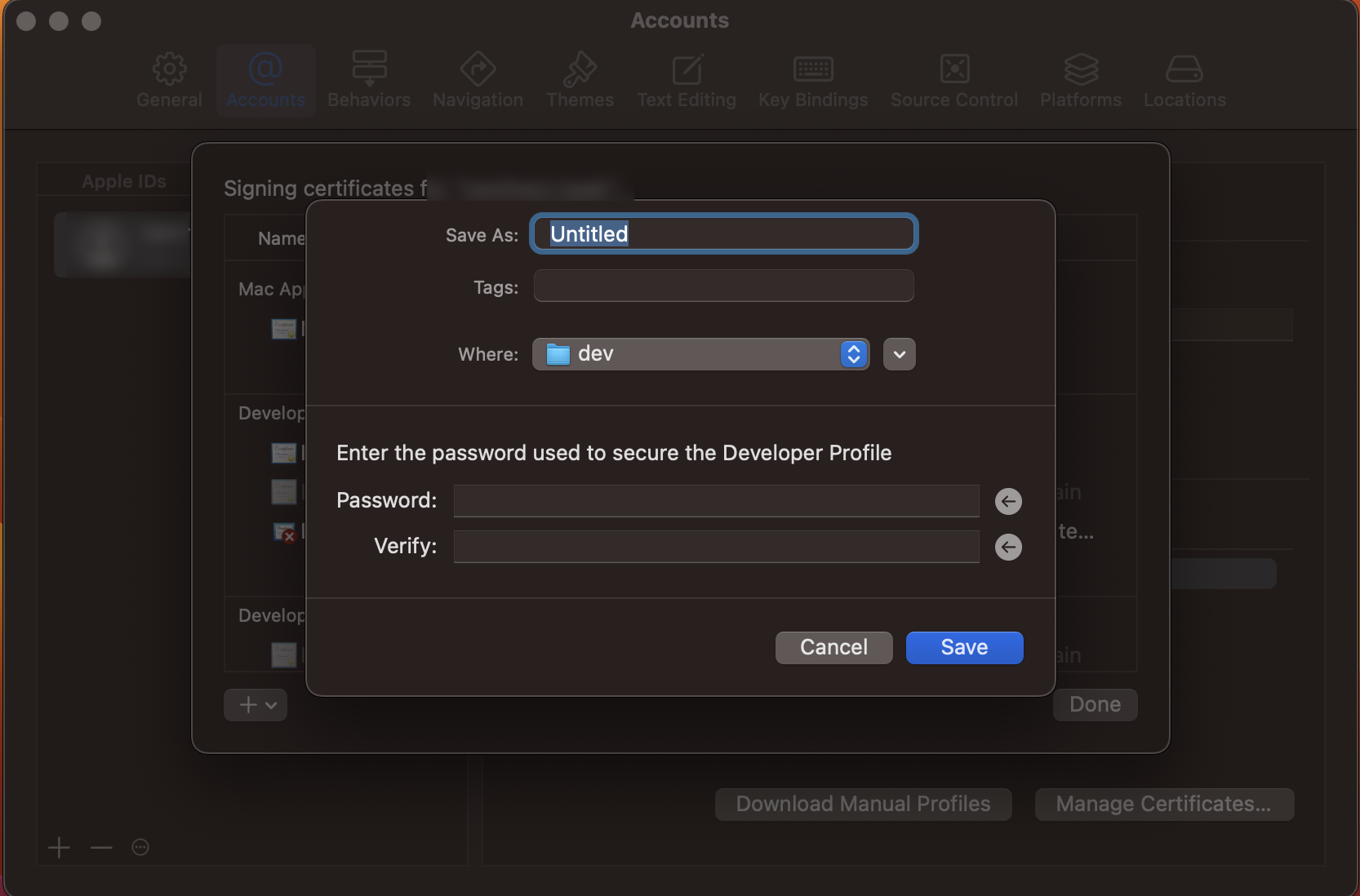Screen dimensions: 1360x896
Task: Cancel the save dialog
Action: pyautogui.click(x=834, y=648)
